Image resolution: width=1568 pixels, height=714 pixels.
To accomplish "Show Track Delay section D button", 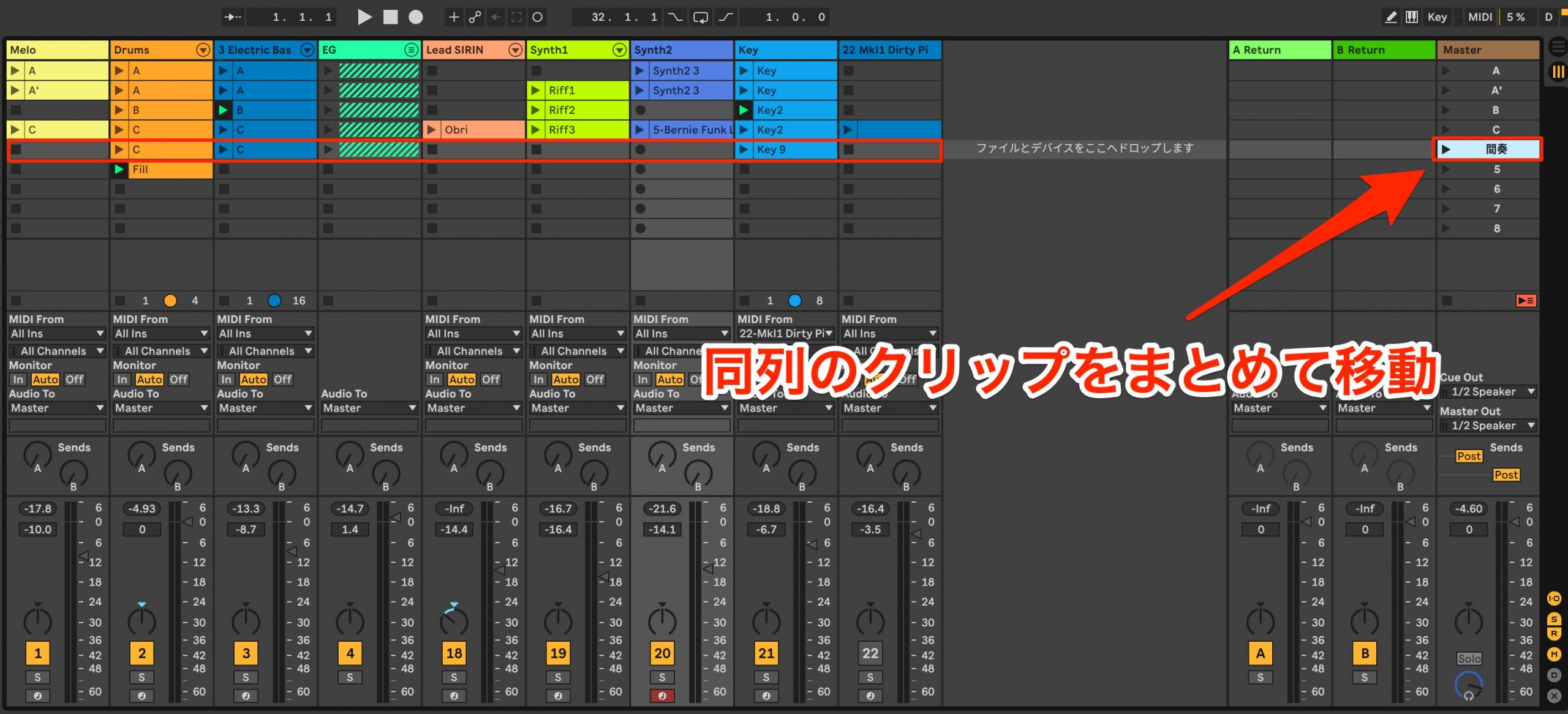I will pos(1555,675).
